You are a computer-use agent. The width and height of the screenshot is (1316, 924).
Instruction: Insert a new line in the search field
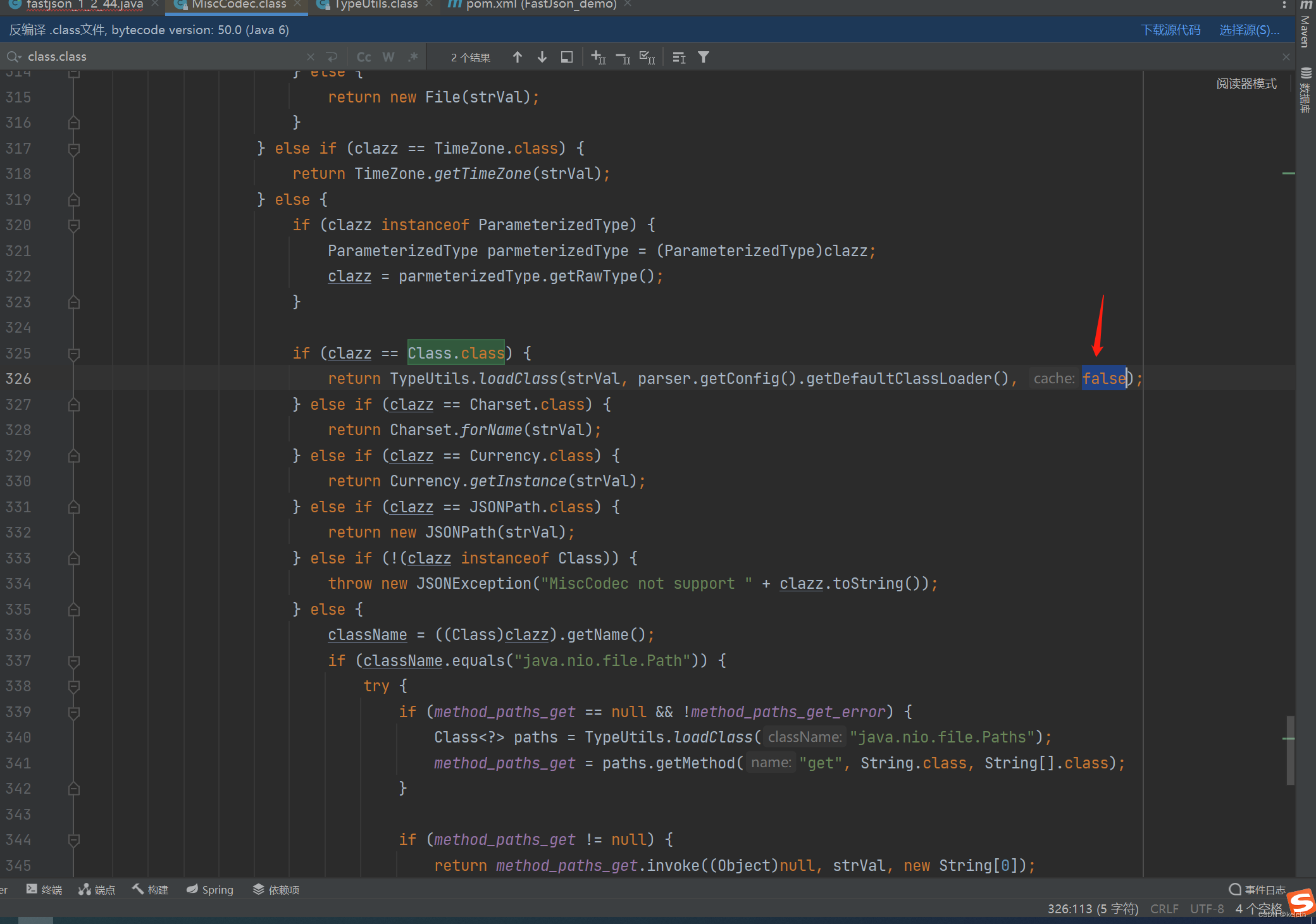[x=332, y=57]
